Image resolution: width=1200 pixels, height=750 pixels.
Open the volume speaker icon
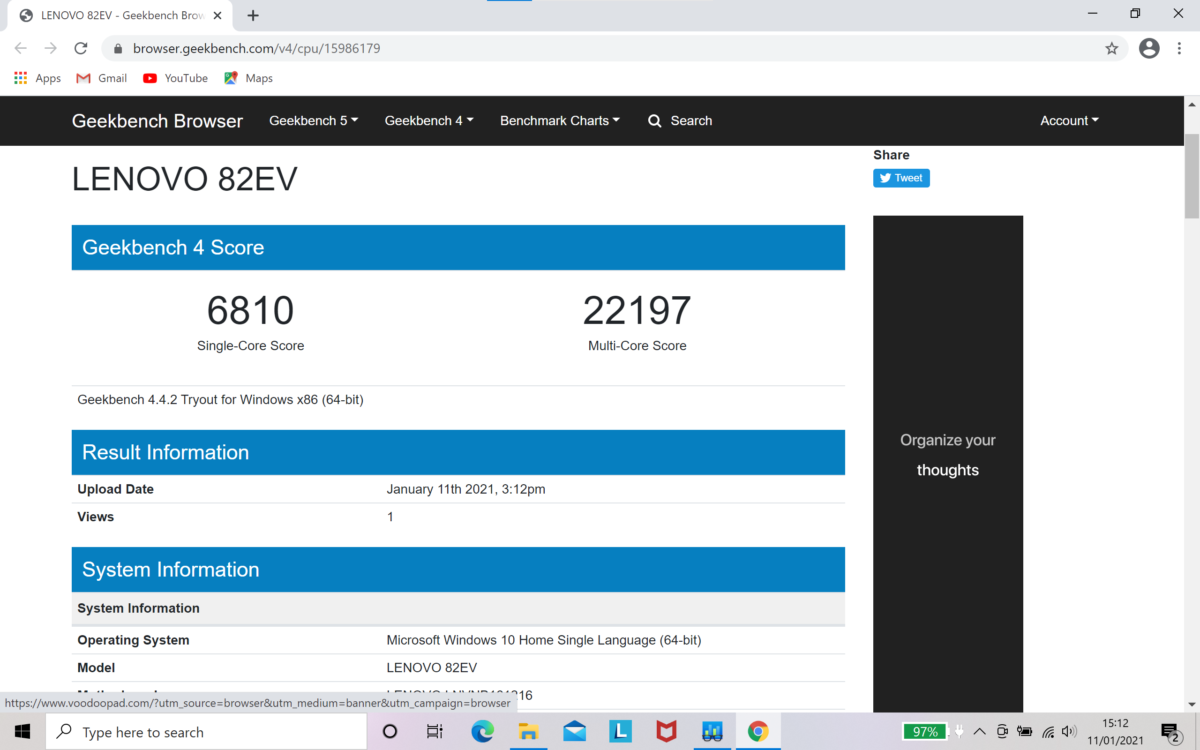(x=1069, y=732)
